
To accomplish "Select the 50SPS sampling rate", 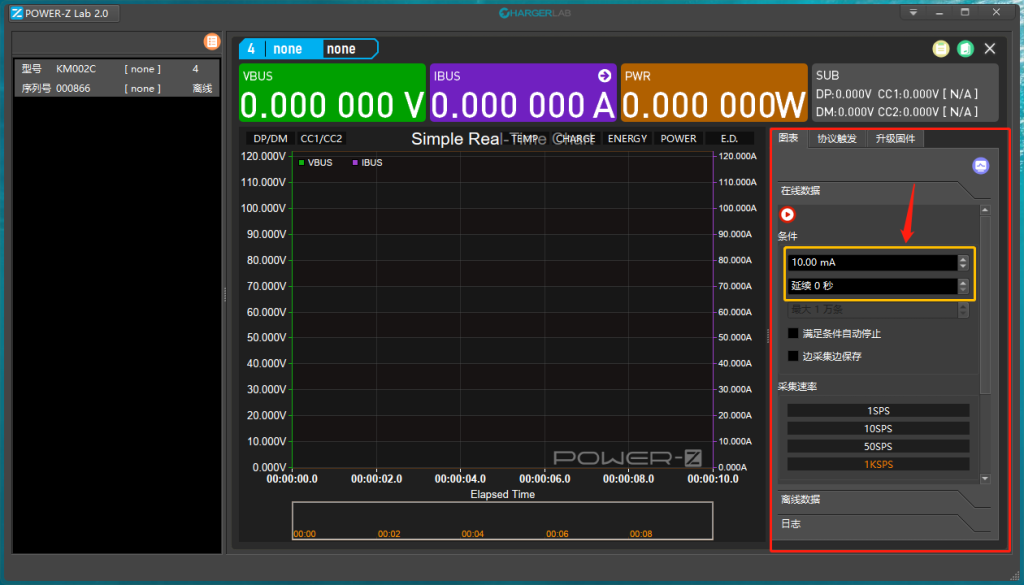I will point(878,447).
